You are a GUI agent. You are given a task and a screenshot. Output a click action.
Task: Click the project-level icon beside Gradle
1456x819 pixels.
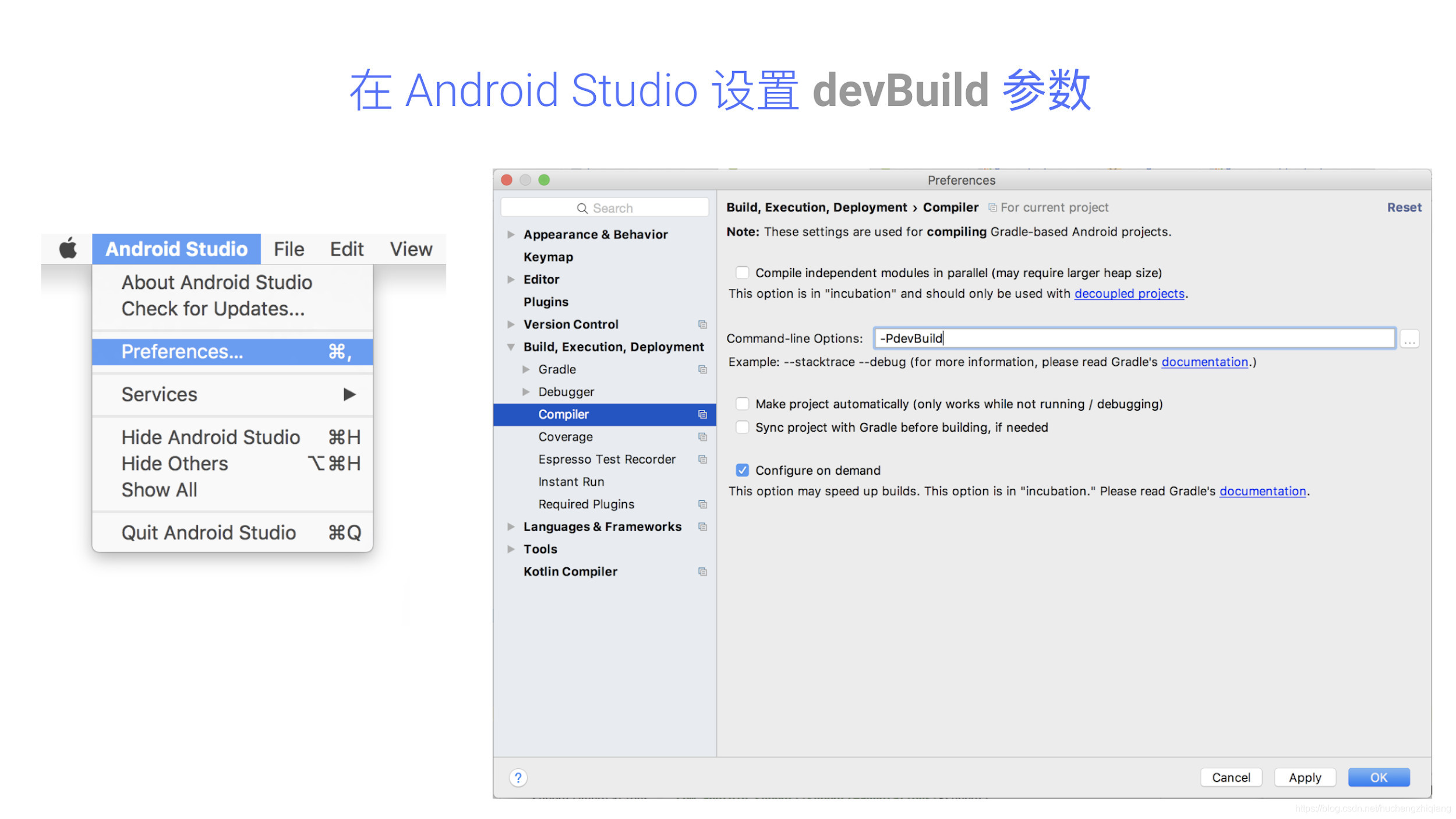pos(702,369)
